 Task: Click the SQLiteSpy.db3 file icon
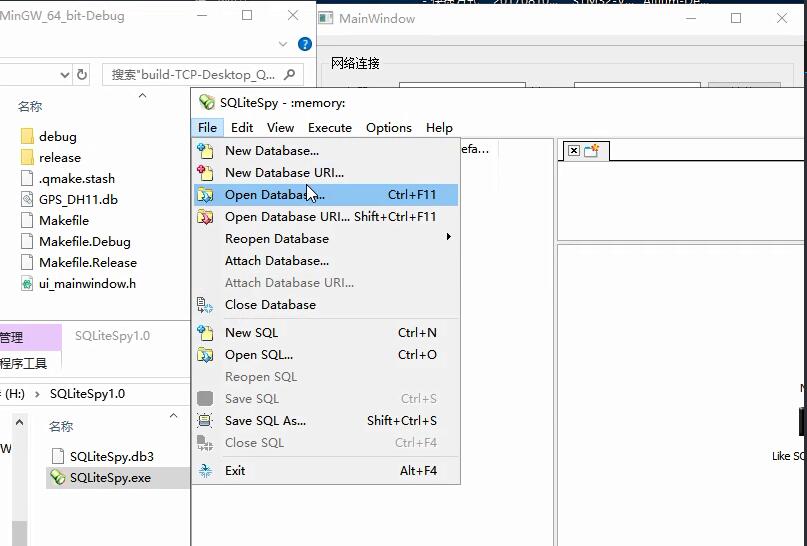pyautogui.click(x=58, y=456)
